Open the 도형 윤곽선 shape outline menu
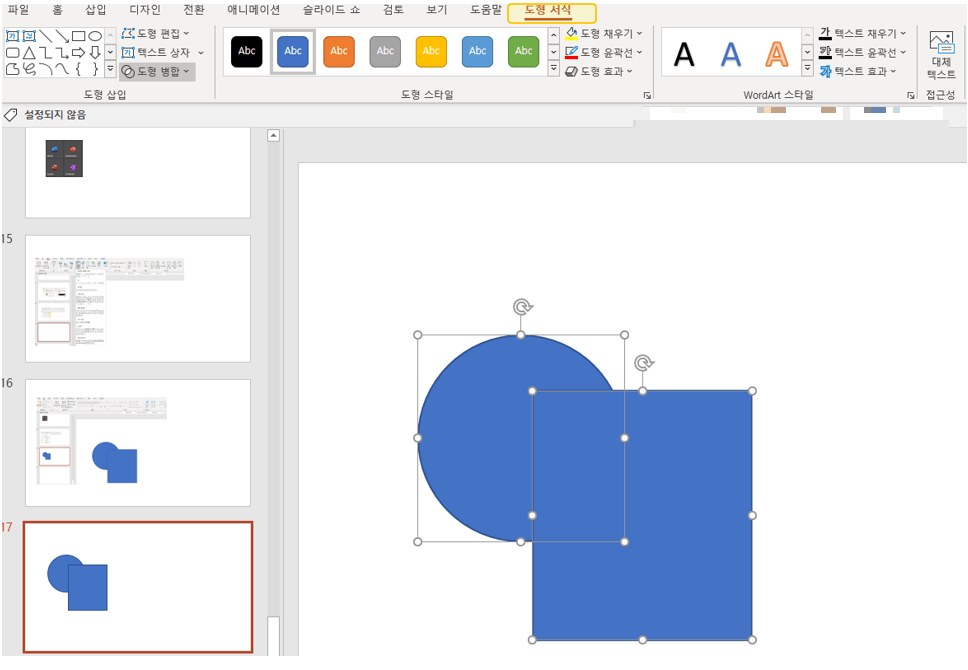 (604, 52)
